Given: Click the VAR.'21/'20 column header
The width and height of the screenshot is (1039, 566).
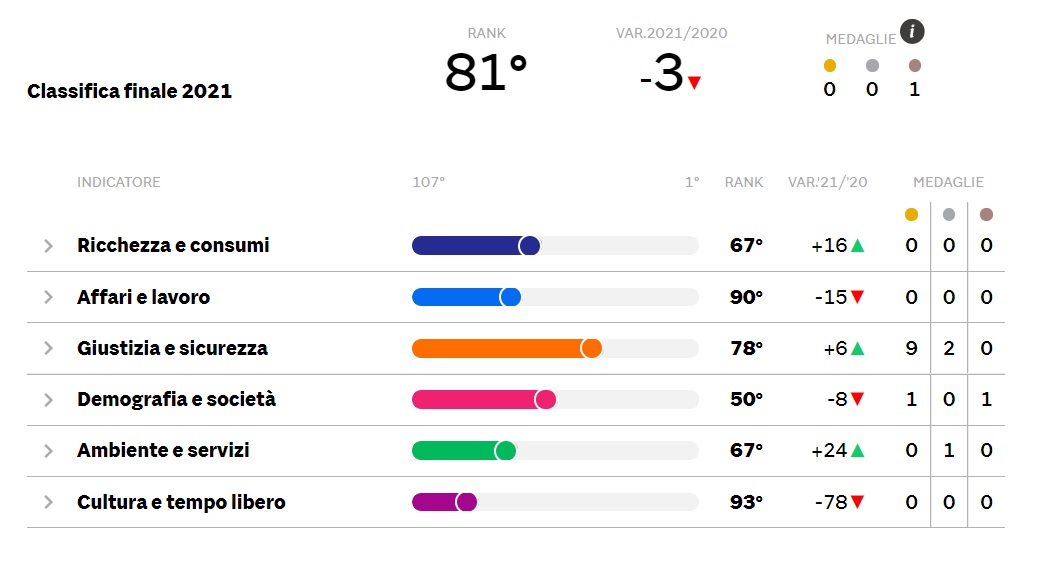Looking at the screenshot, I should coord(827,182).
